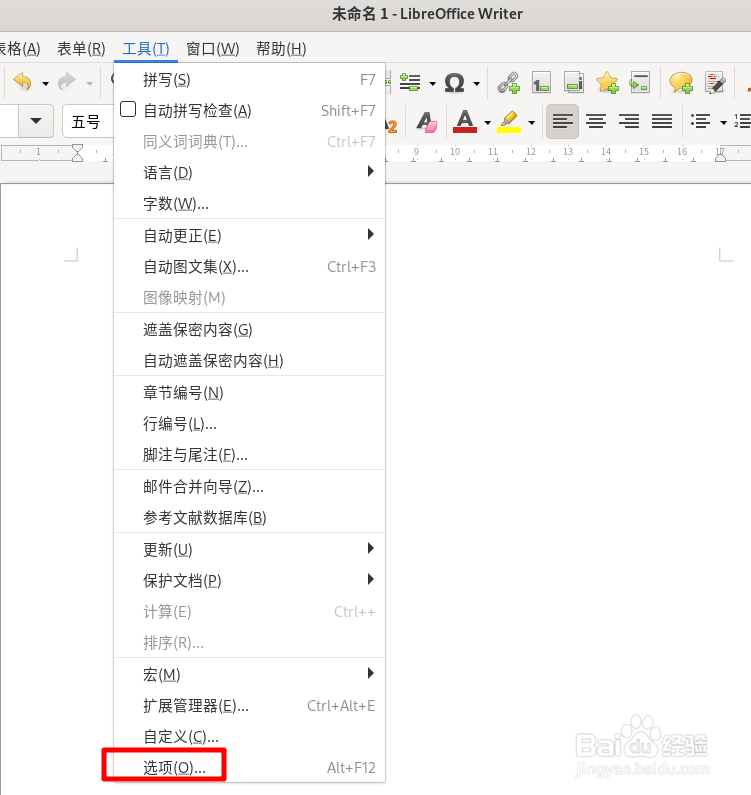Insert a cross-reference icon
Screen dimensions: 751x795
click(x=639, y=83)
